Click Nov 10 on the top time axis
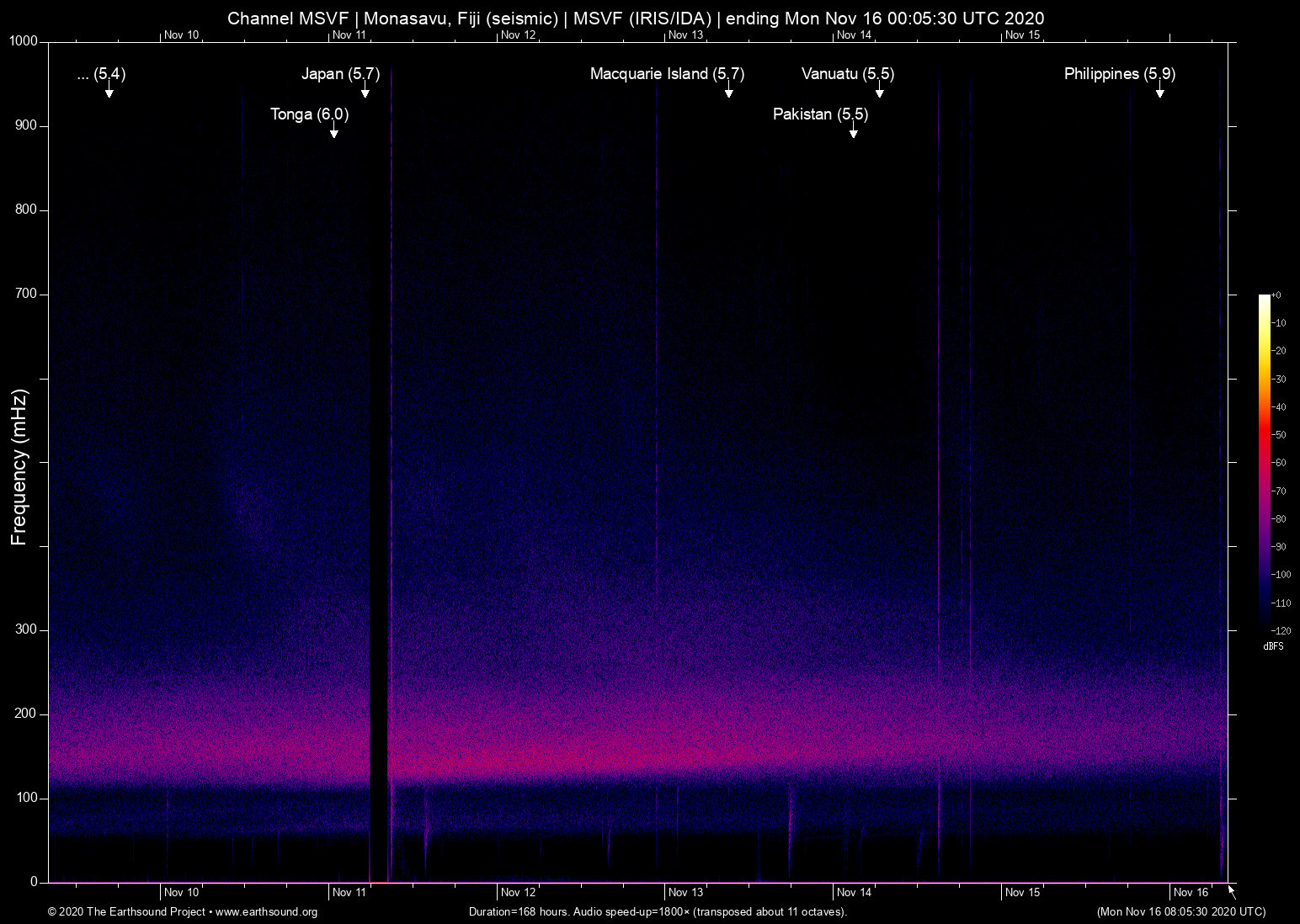The image size is (1300, 924). (x=182, y=35)
